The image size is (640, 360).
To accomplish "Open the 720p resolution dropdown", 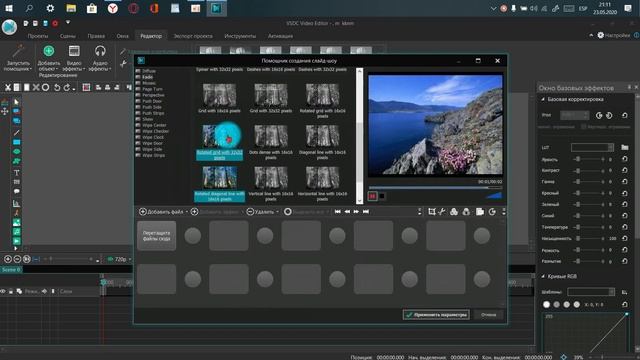I will click(x=130, y=259).
